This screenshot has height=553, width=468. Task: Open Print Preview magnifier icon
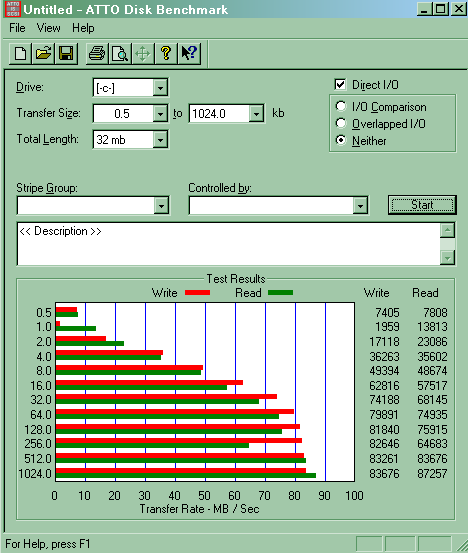point(120,54)
